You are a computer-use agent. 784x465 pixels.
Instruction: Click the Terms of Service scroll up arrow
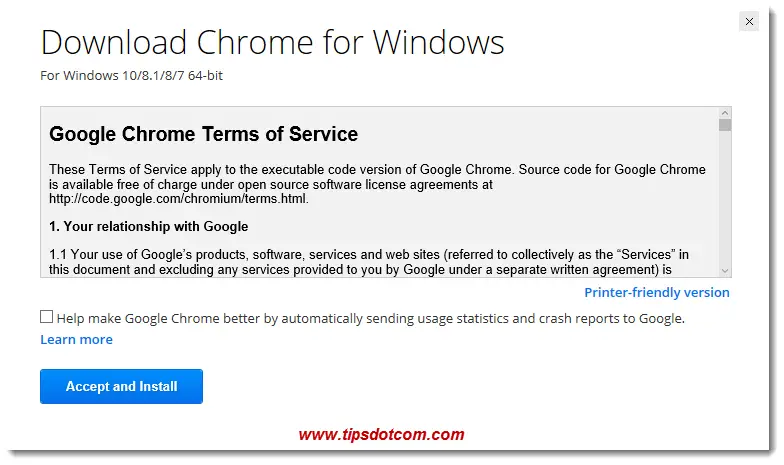(x=725, y=113)
